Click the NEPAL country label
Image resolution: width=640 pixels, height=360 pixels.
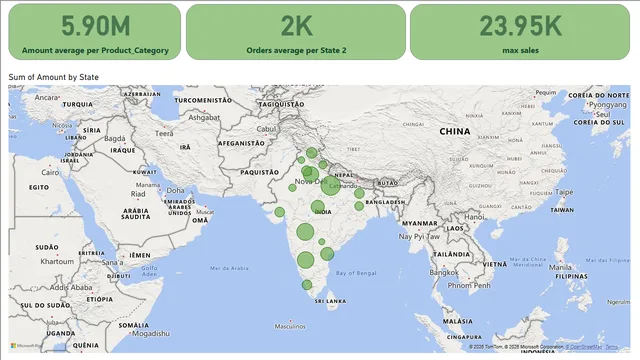[344, 175]
